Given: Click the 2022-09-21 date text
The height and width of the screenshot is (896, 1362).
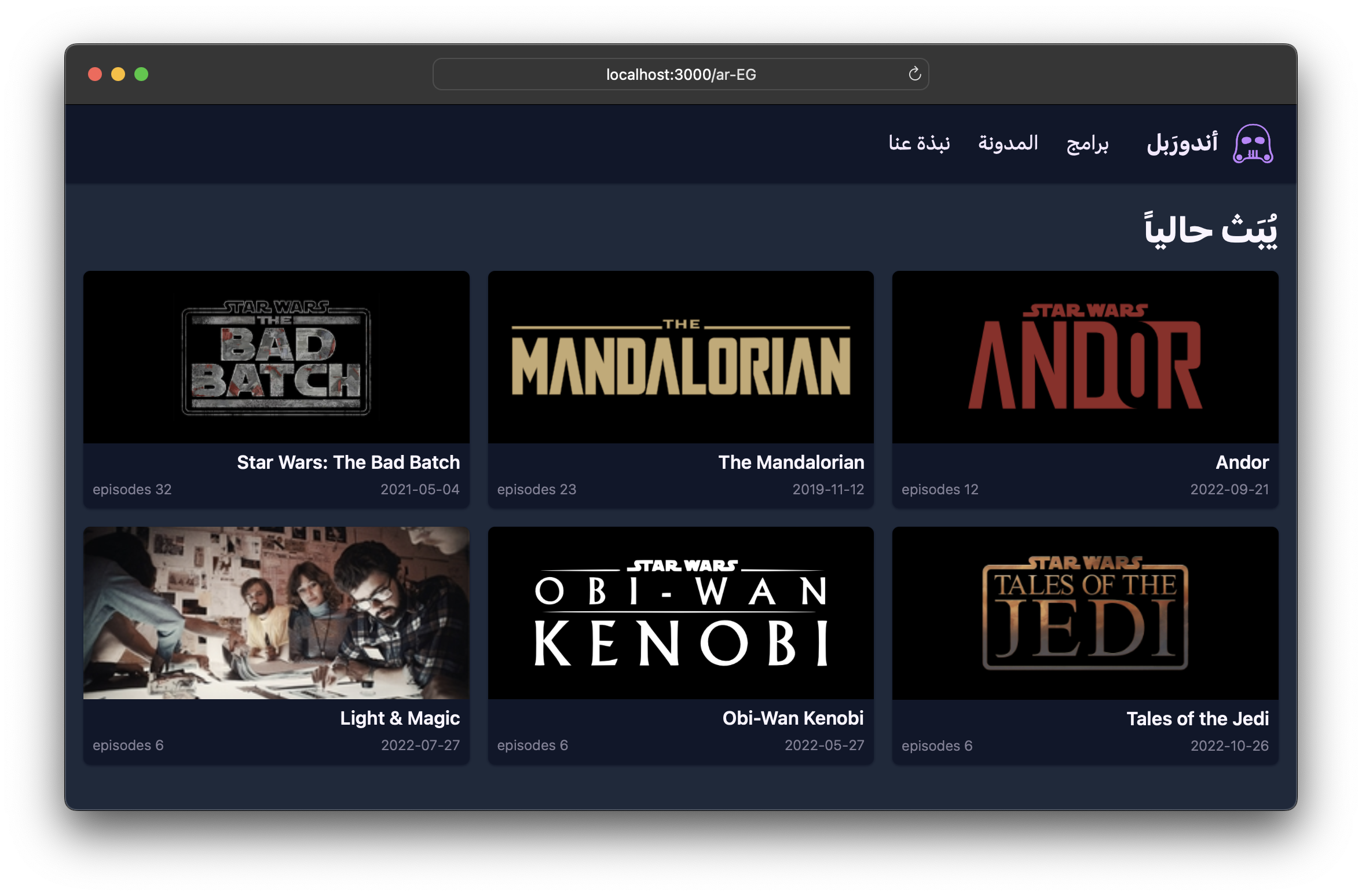Looking at the screenshot, I should (x=1229, y=490).
